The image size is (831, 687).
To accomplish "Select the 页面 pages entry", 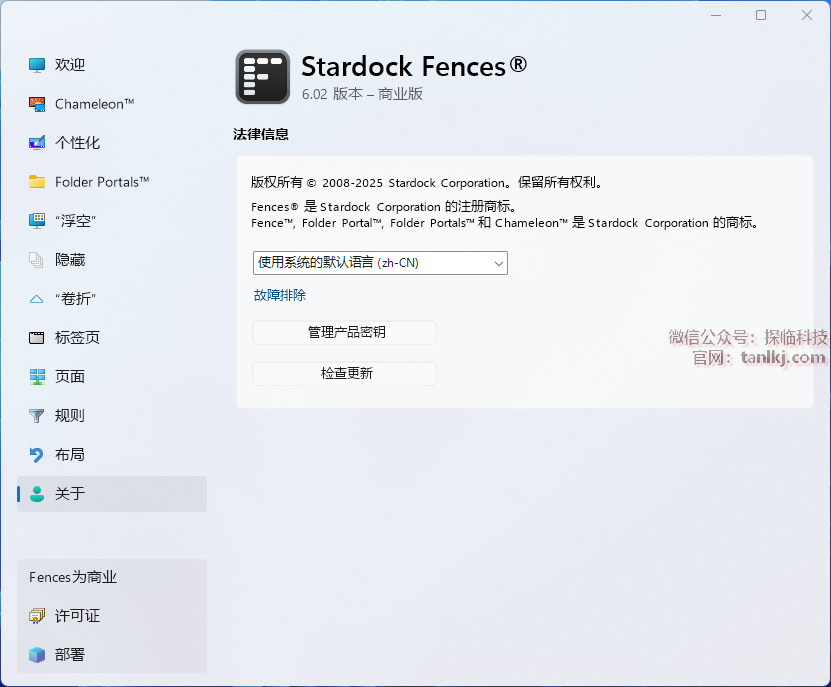I will [x=112, y=376].
